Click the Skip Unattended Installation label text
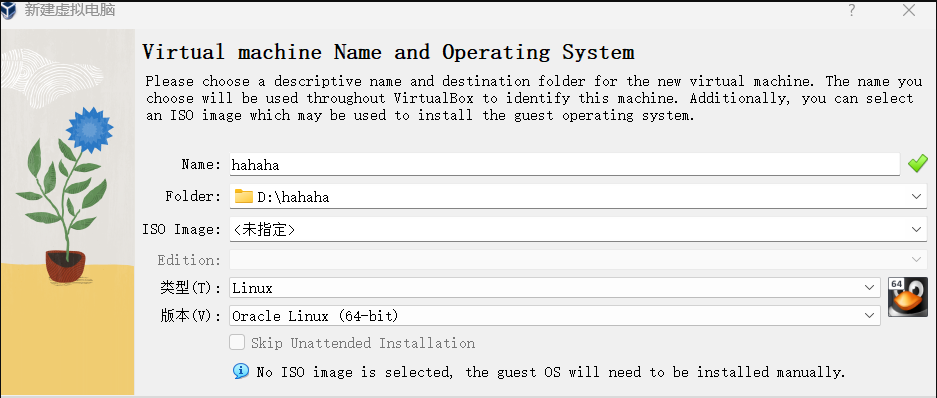 pos(363,343)
